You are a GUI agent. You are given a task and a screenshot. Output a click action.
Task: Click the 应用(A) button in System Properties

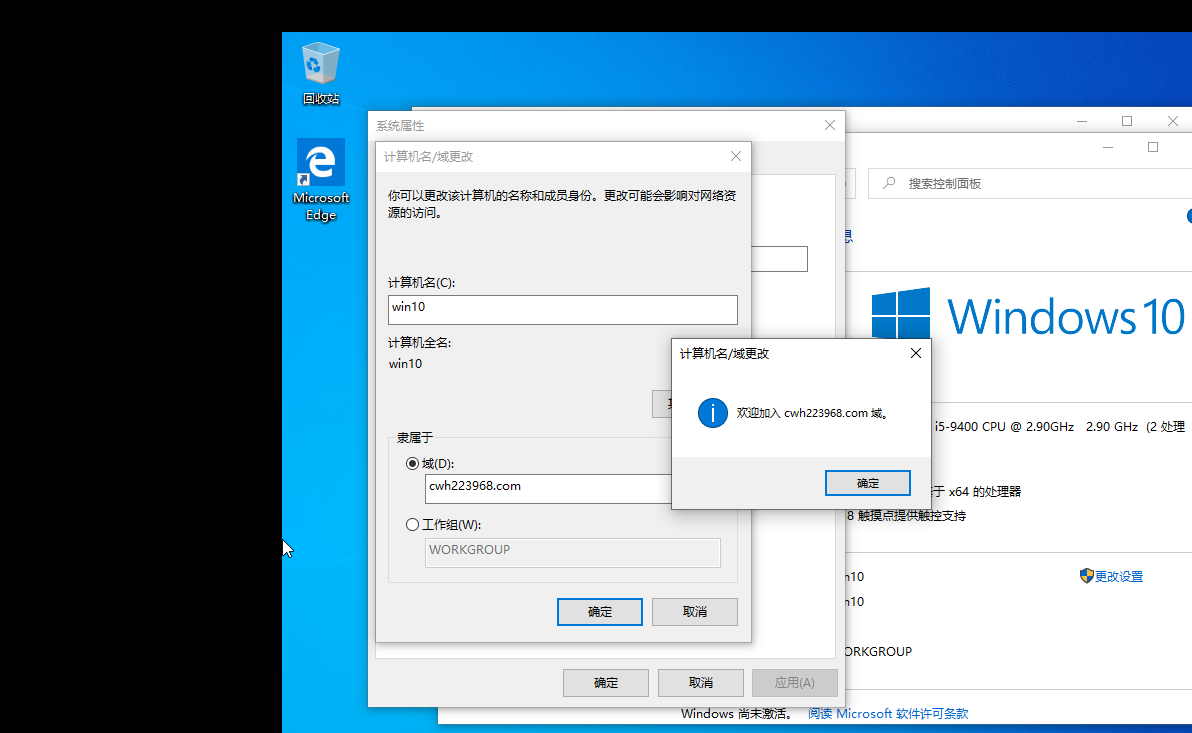(794, 683)
